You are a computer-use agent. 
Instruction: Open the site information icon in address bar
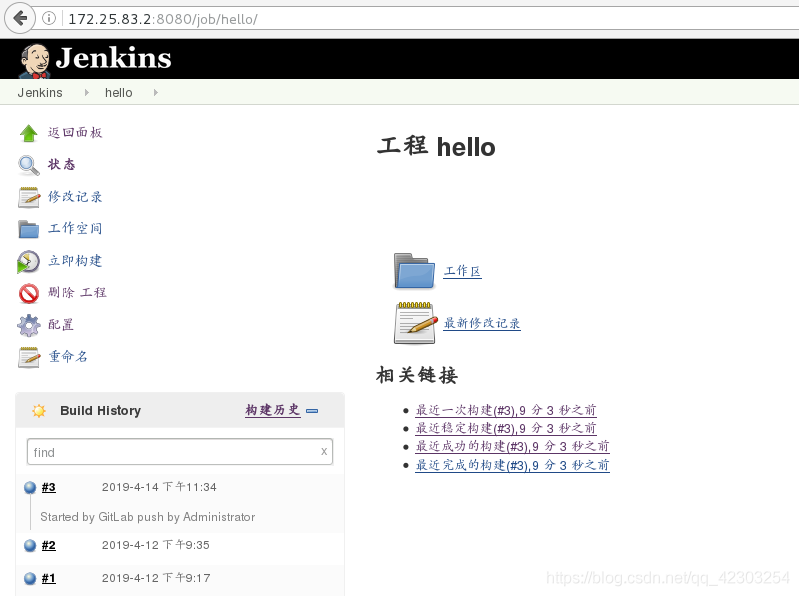click(x=49, y=19)
